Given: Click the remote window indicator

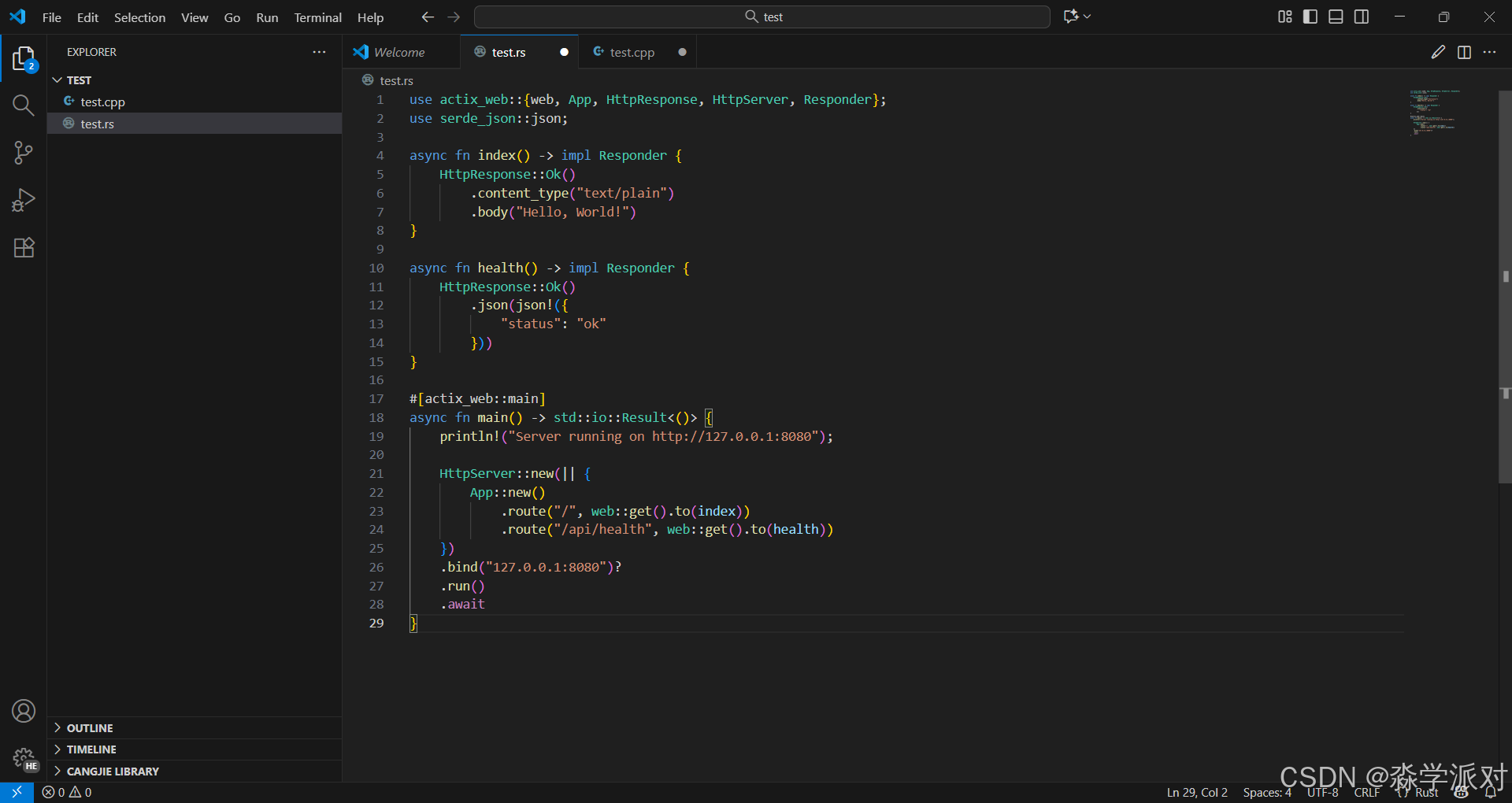Looking at the screenshot, I should [17, 792].
